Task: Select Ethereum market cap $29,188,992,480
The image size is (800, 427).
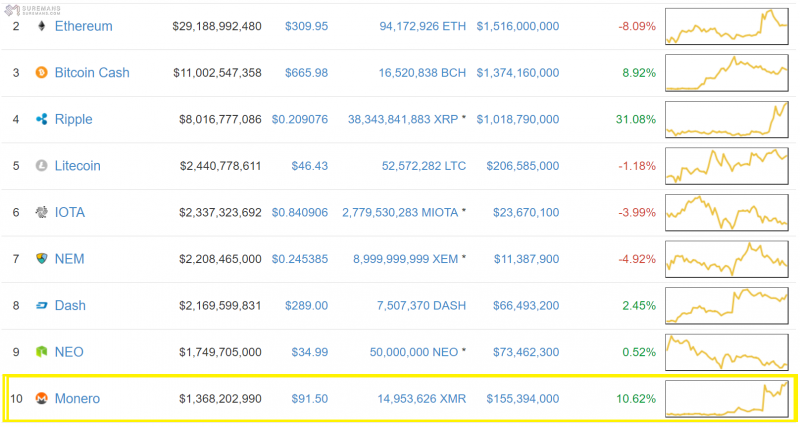Action: click(x=217, y=26)
